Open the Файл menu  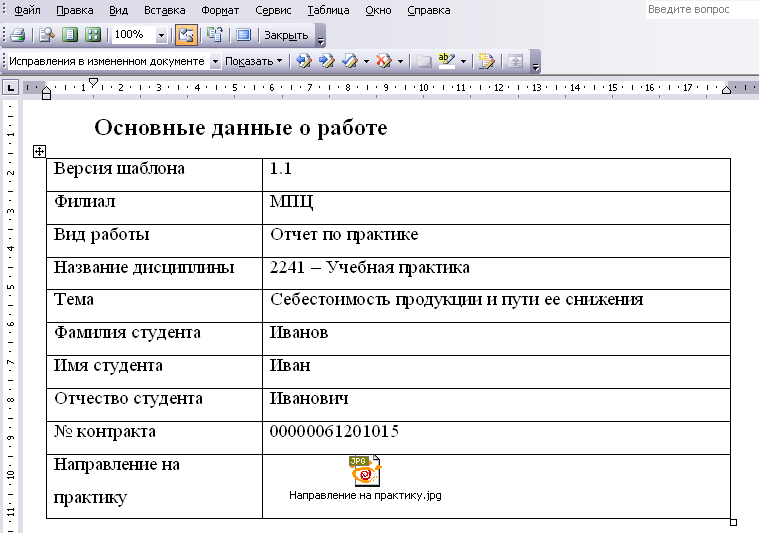(27, 10)
